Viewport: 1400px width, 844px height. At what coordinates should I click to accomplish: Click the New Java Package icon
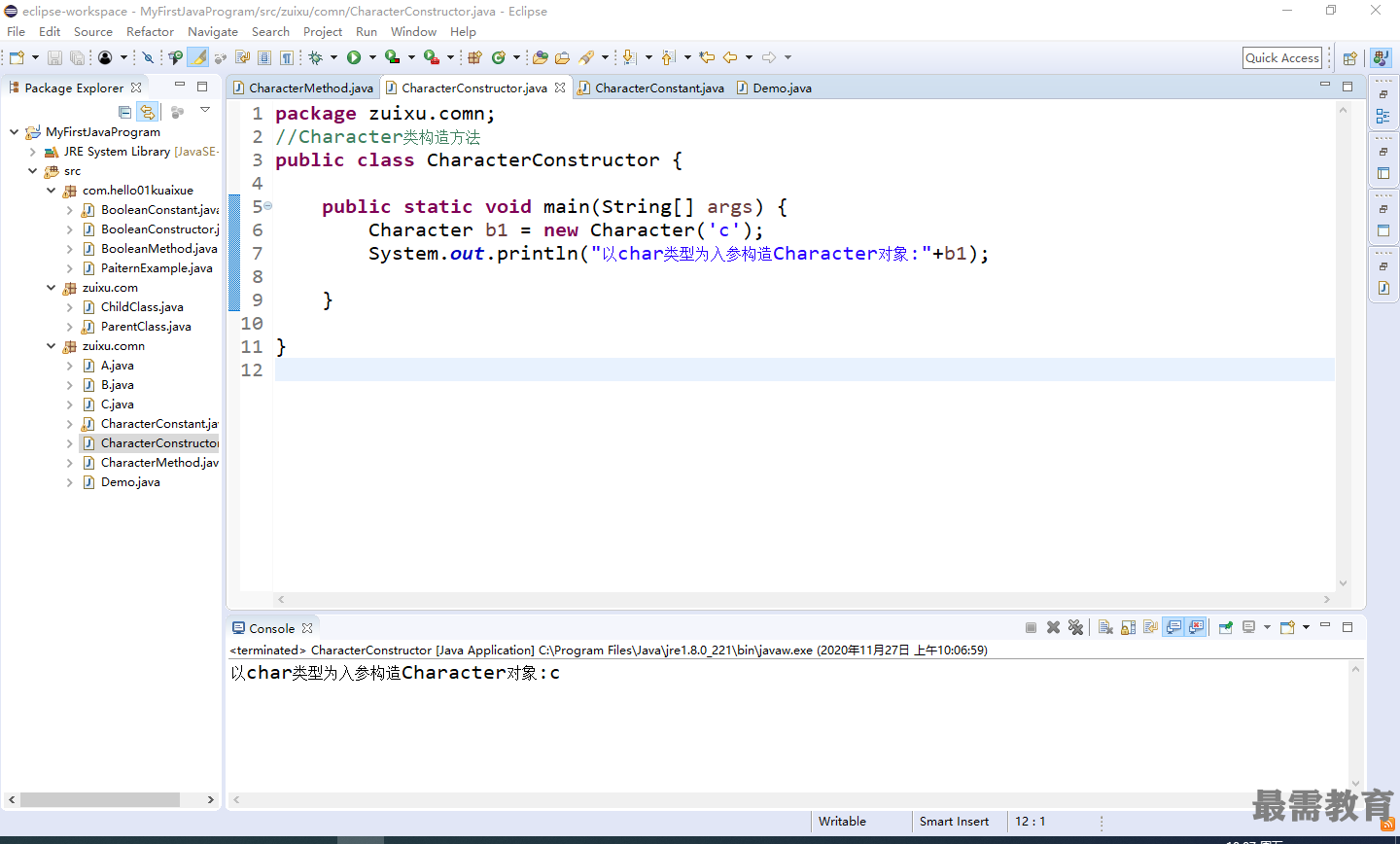point(474,58)
